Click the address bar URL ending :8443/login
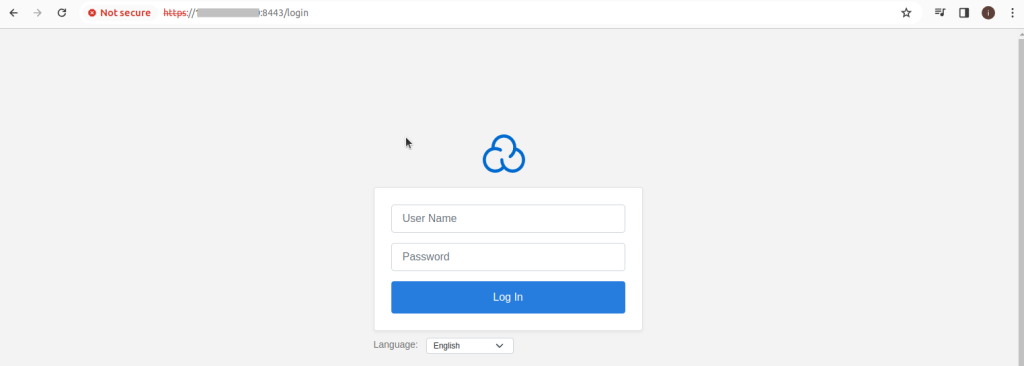This screenshot has height=366, width=1024. 236,13
